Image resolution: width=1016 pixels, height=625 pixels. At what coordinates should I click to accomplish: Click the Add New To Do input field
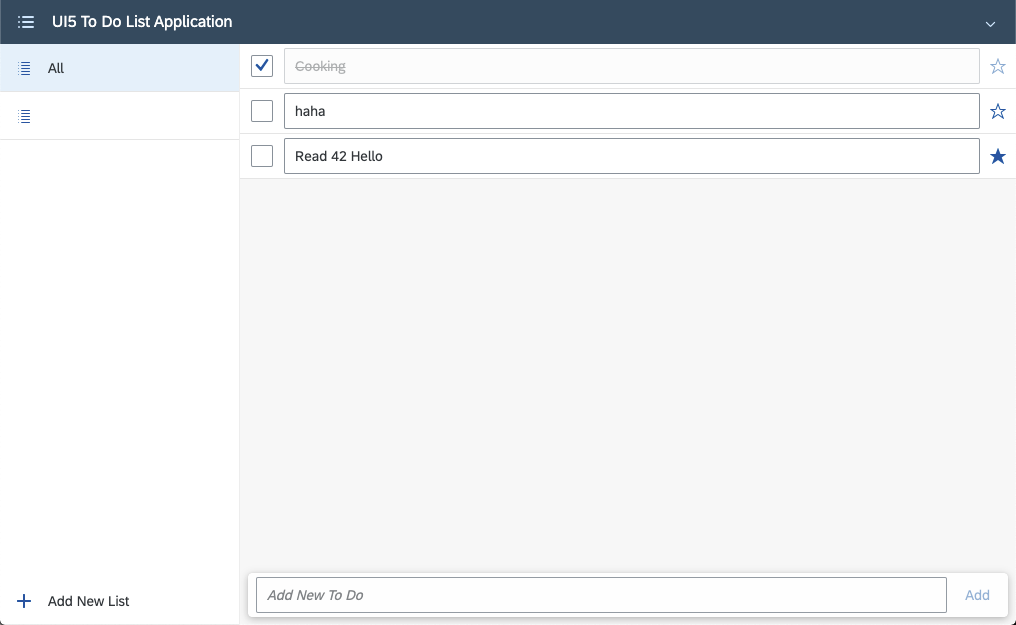pyautogui.click(x=600, y=594)
